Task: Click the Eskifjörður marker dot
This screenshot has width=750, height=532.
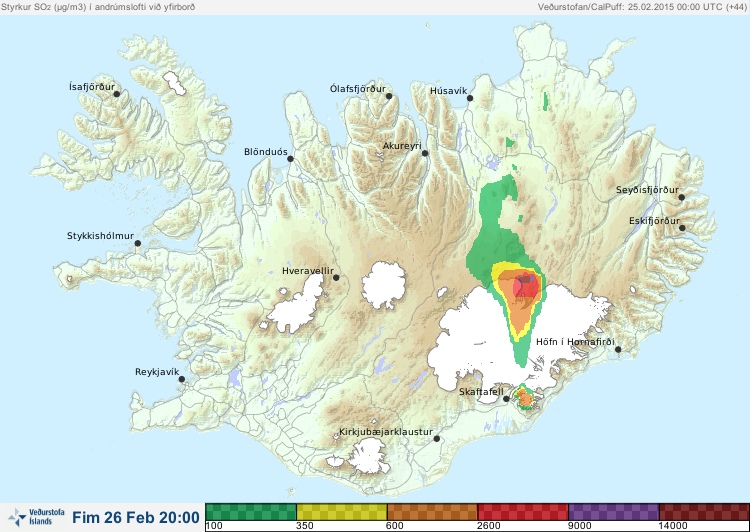Action: click(682, 228)
